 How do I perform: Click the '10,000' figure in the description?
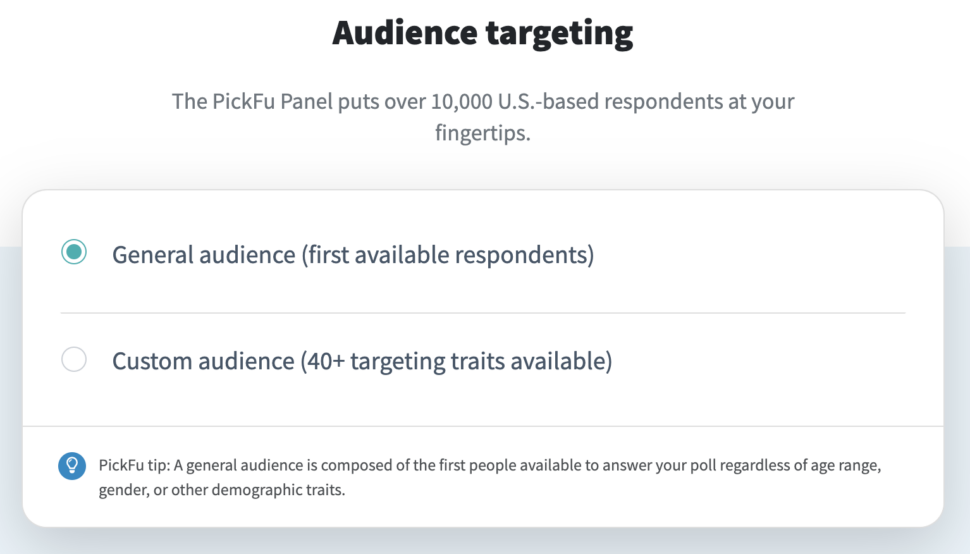pyautogui.click(x=461, y=101)
